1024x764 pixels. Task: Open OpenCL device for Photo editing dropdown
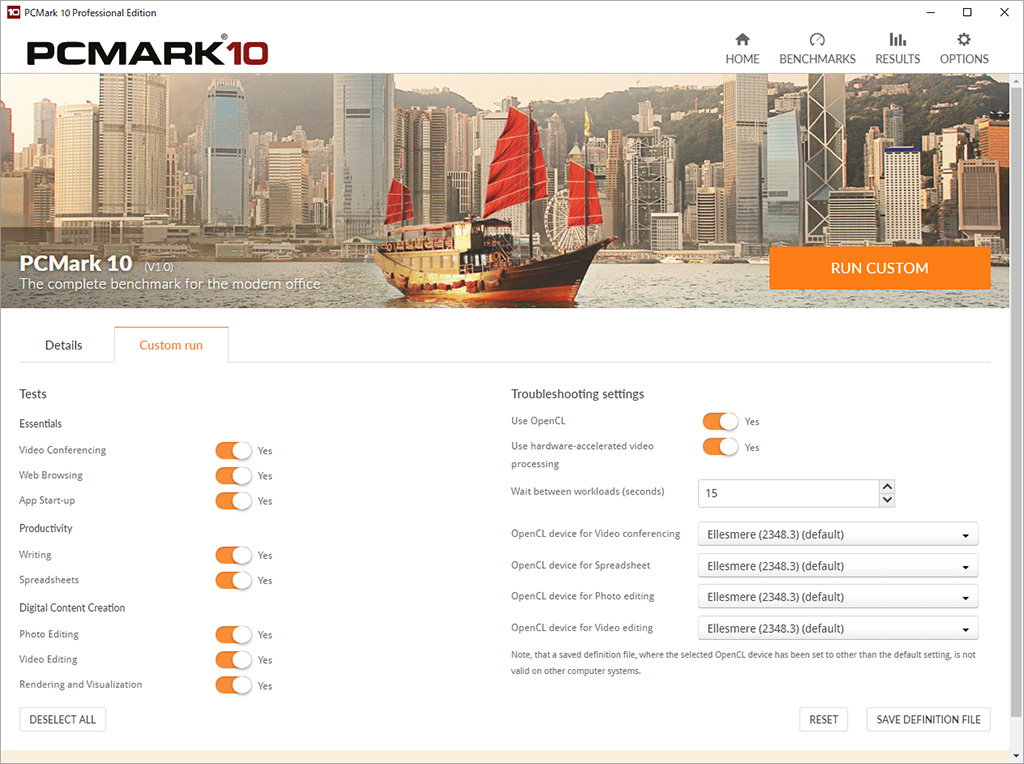pos(838,597)
